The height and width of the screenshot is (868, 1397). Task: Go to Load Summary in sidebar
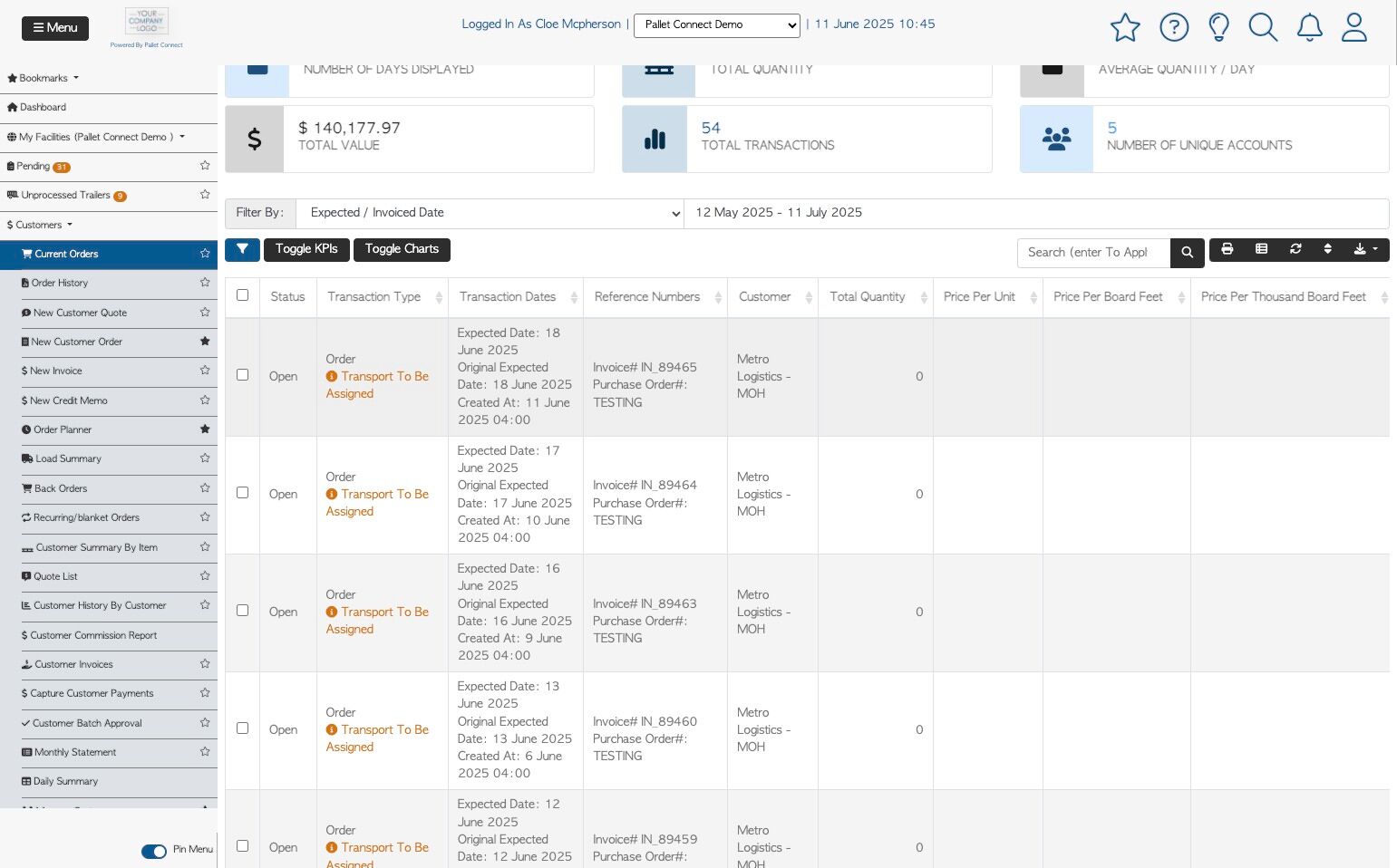pyautogui.click(x=68, y=458)
